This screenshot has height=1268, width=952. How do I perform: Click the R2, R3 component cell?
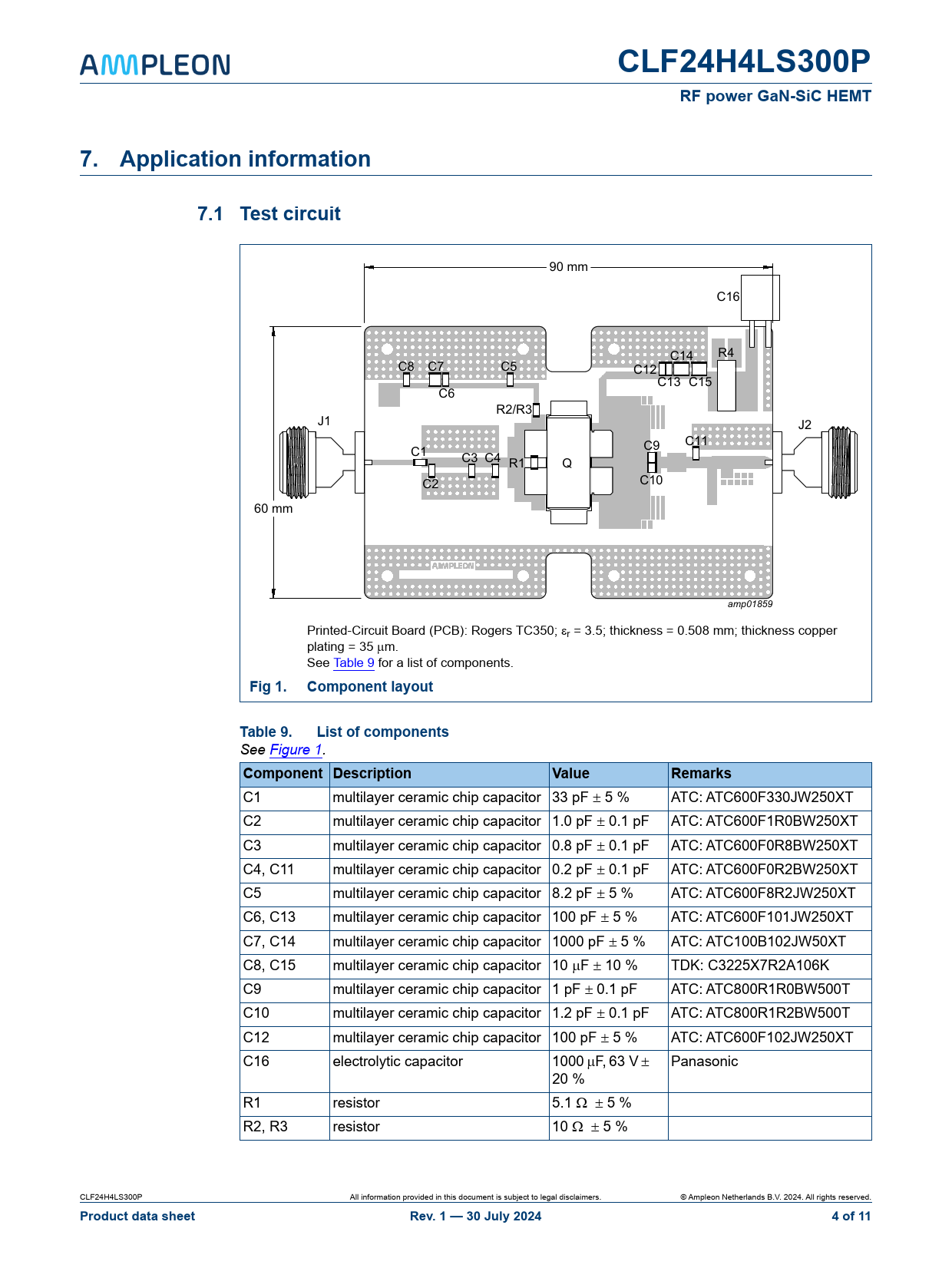(x=266, y=1127)
